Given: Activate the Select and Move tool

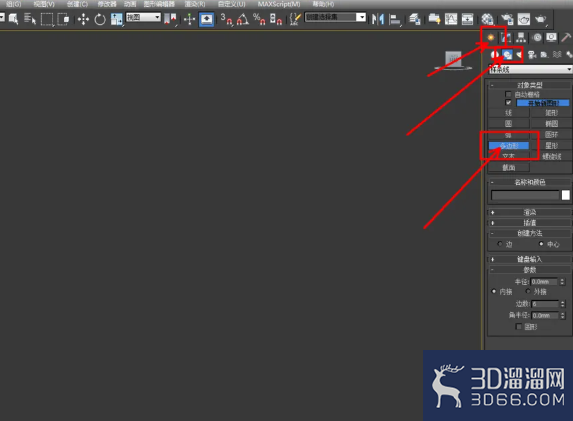Looking at the screenshot, I should 83,19.
